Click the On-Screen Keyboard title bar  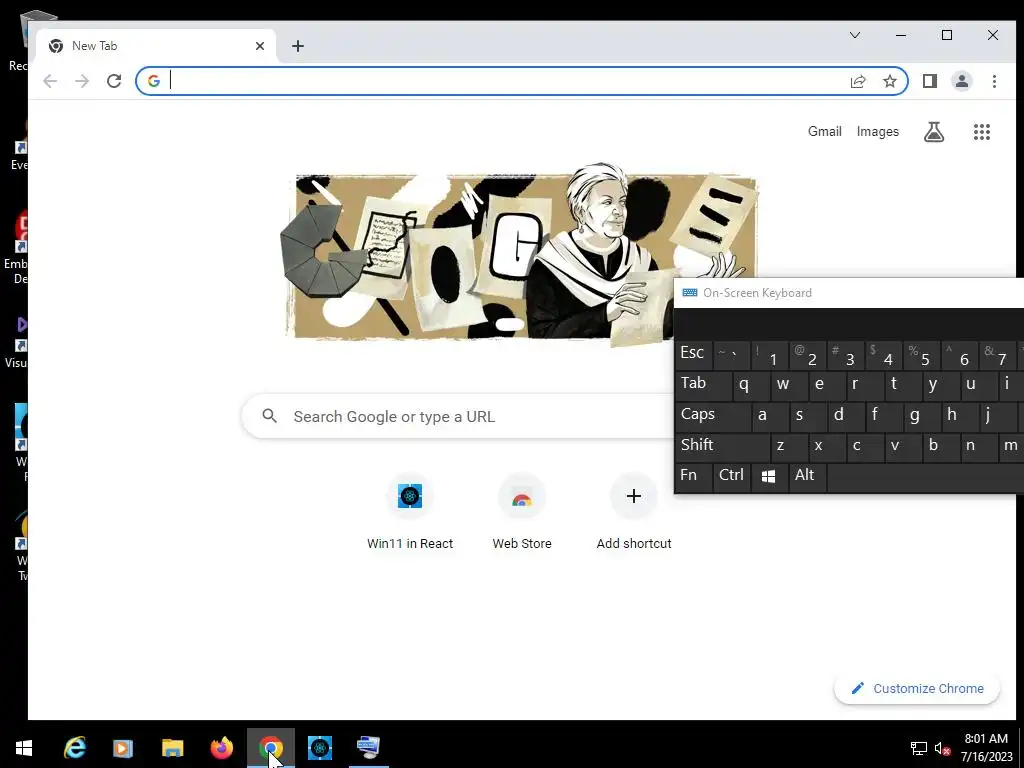click(x=849, y=293)
